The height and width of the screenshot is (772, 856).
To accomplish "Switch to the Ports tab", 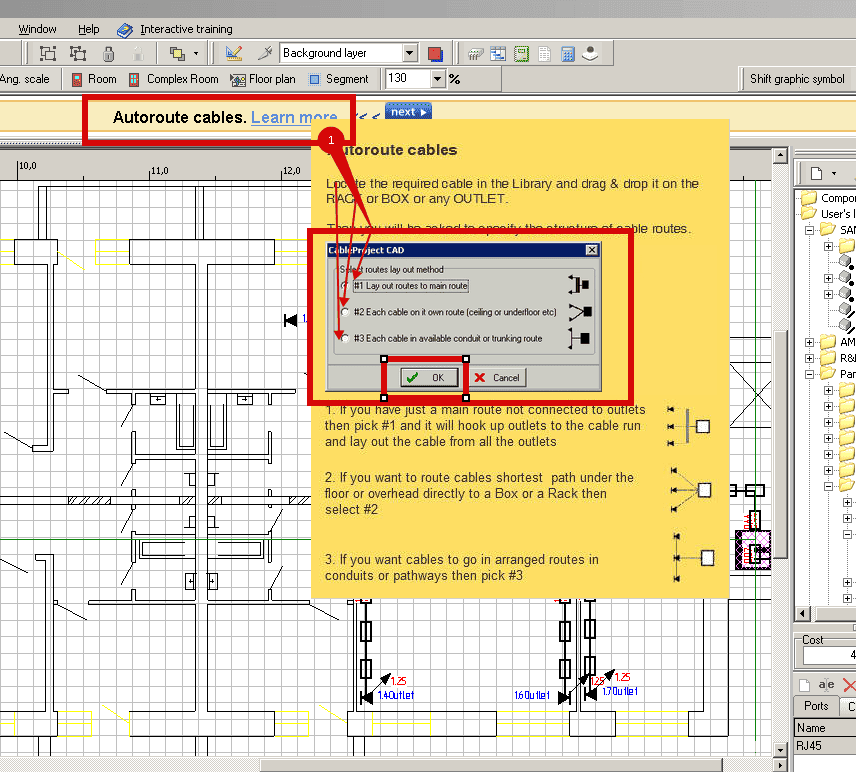I will point(816,706).
